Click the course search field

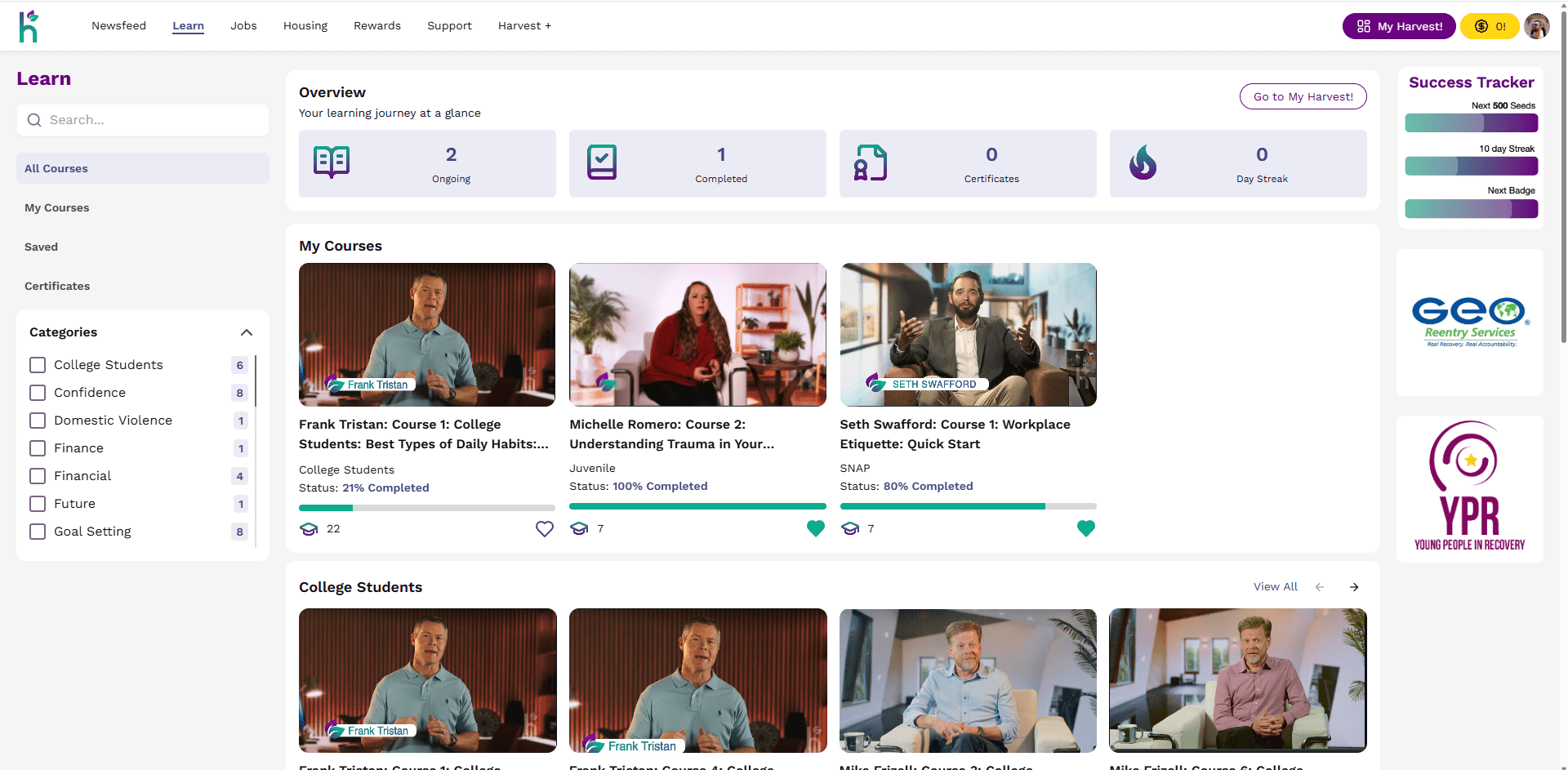(143, 120)
